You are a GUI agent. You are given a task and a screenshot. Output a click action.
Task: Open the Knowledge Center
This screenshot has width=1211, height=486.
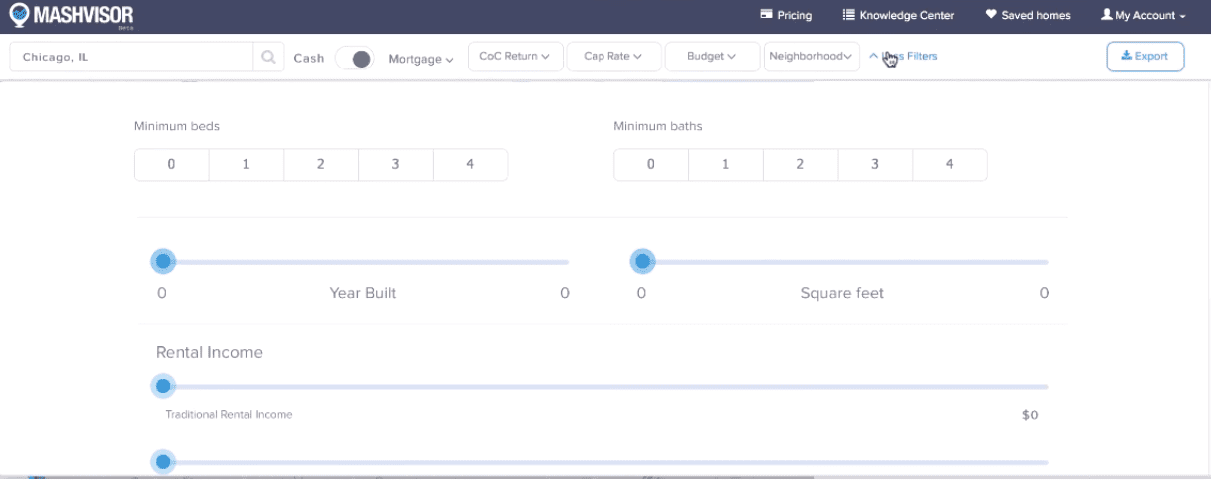898,16
